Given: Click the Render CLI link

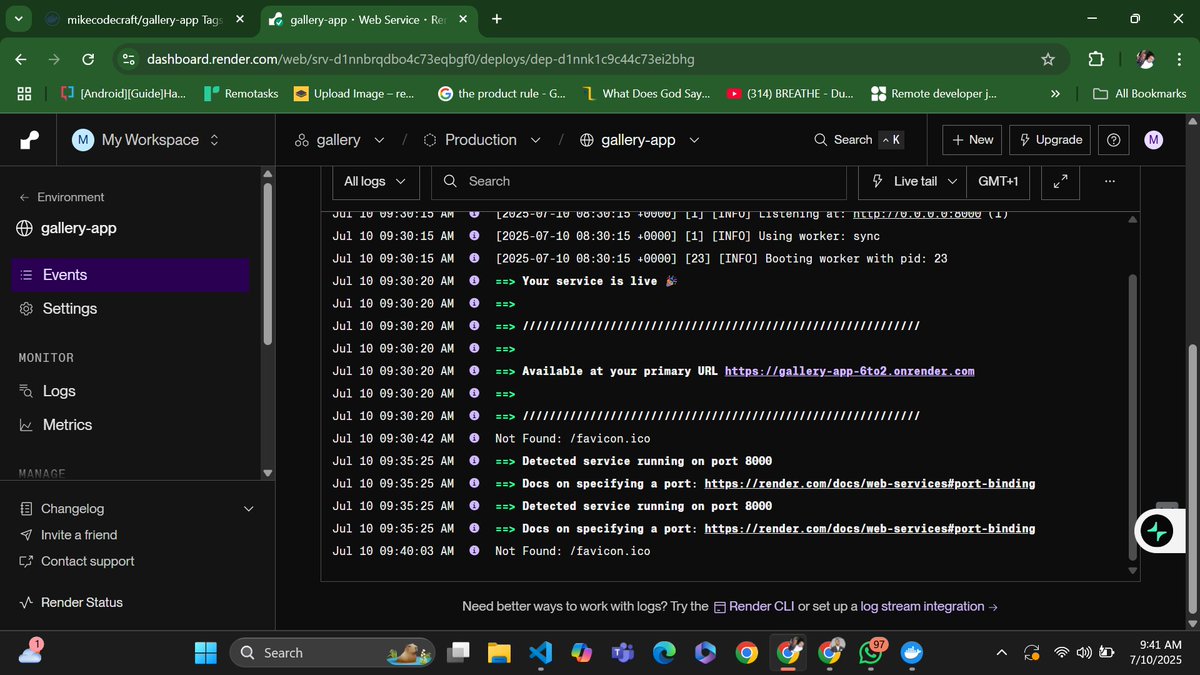Looking at the screenshot, I should point(753,606).
